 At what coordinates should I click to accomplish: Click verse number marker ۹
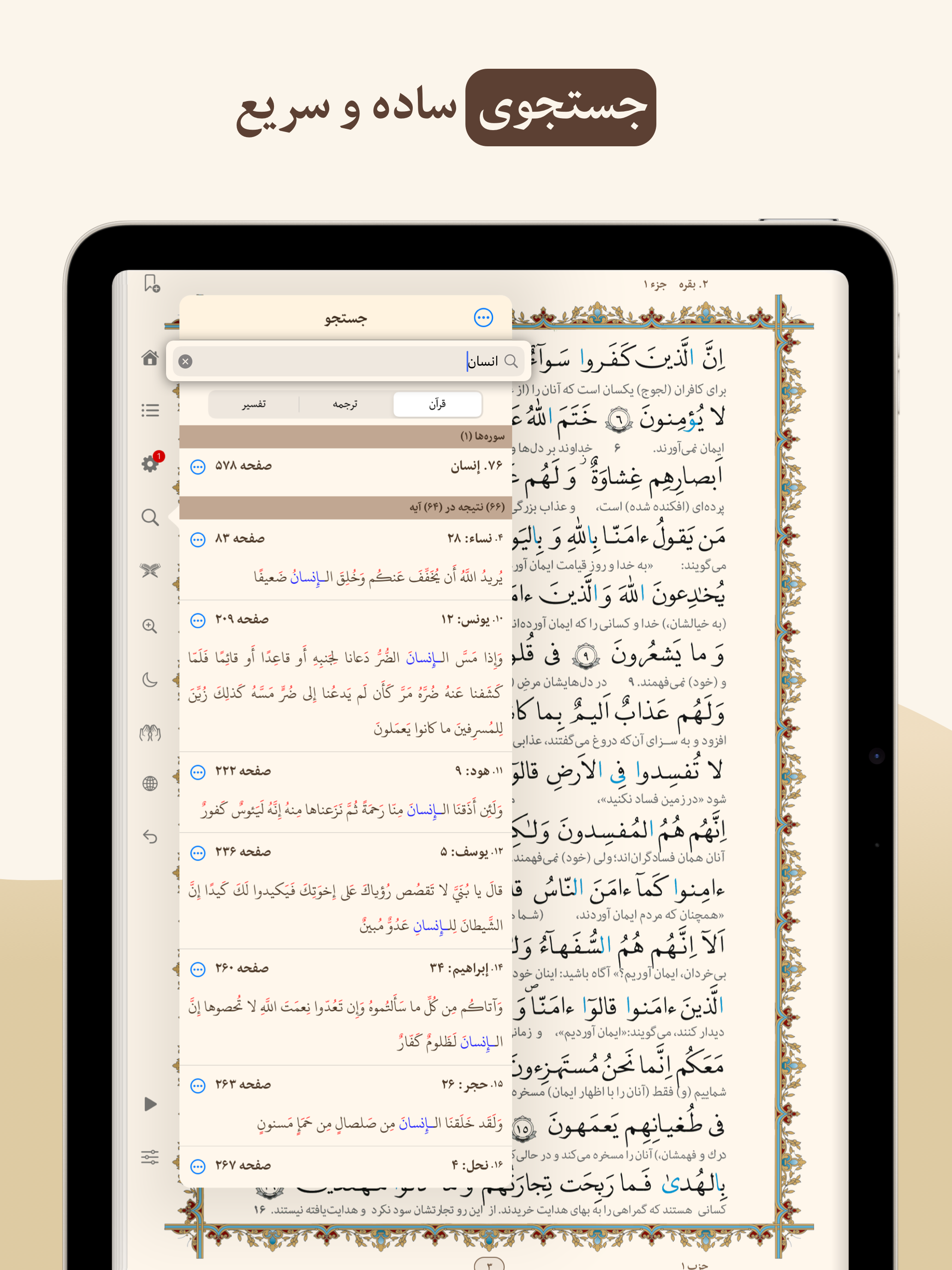(586, 656)
